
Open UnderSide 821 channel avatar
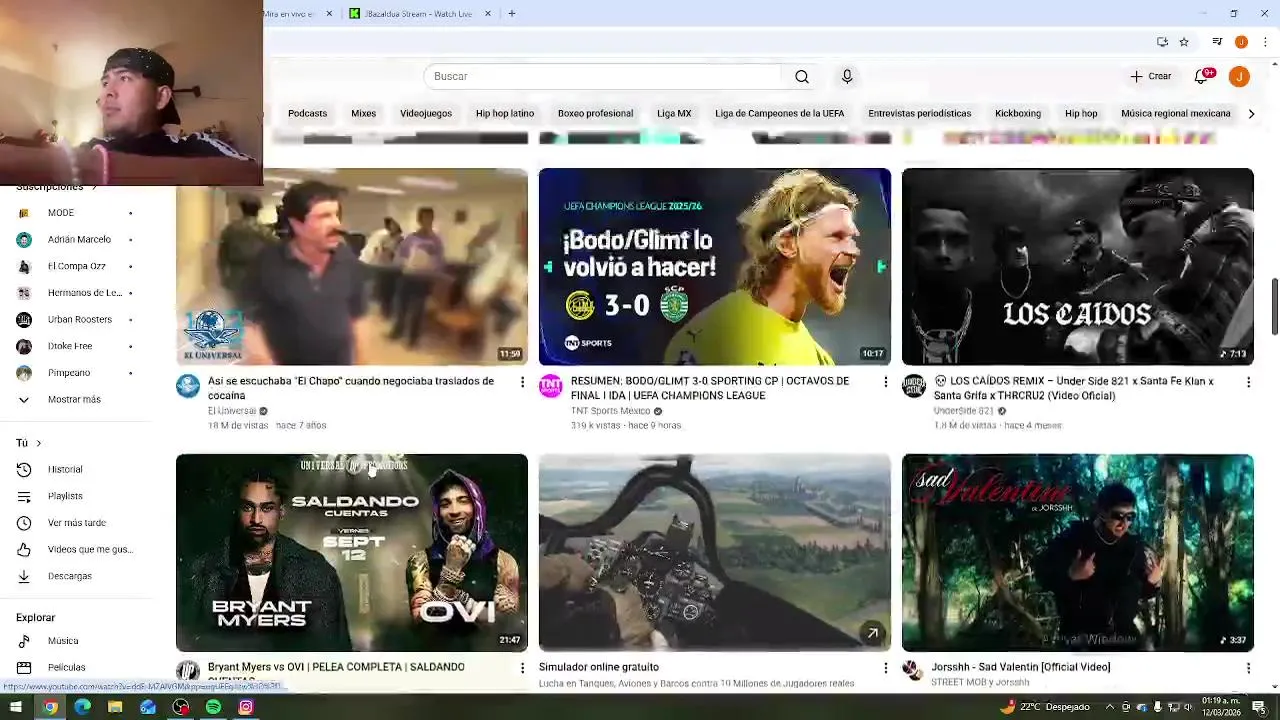click(914, 387)
